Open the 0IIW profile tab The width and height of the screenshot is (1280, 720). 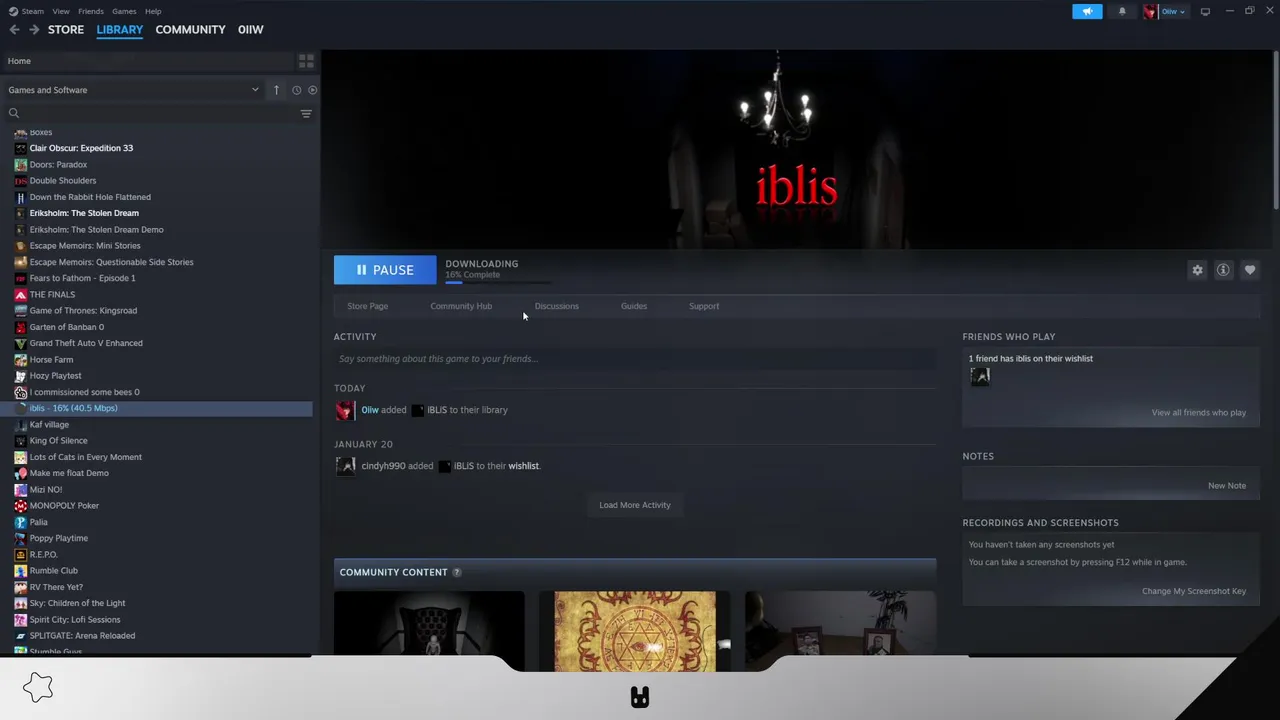(251, 30)
